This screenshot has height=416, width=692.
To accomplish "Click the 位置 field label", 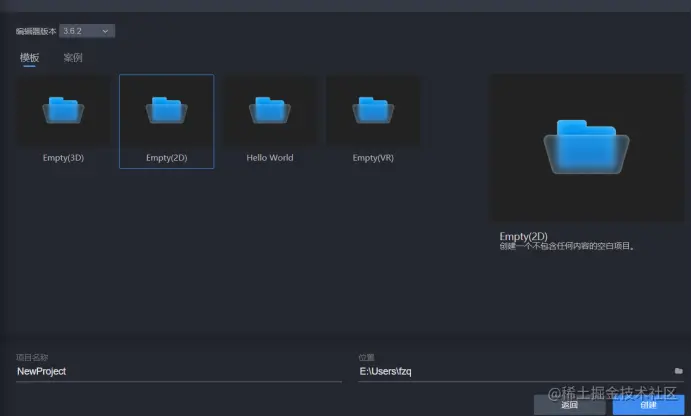I will (x=366, y=357).
